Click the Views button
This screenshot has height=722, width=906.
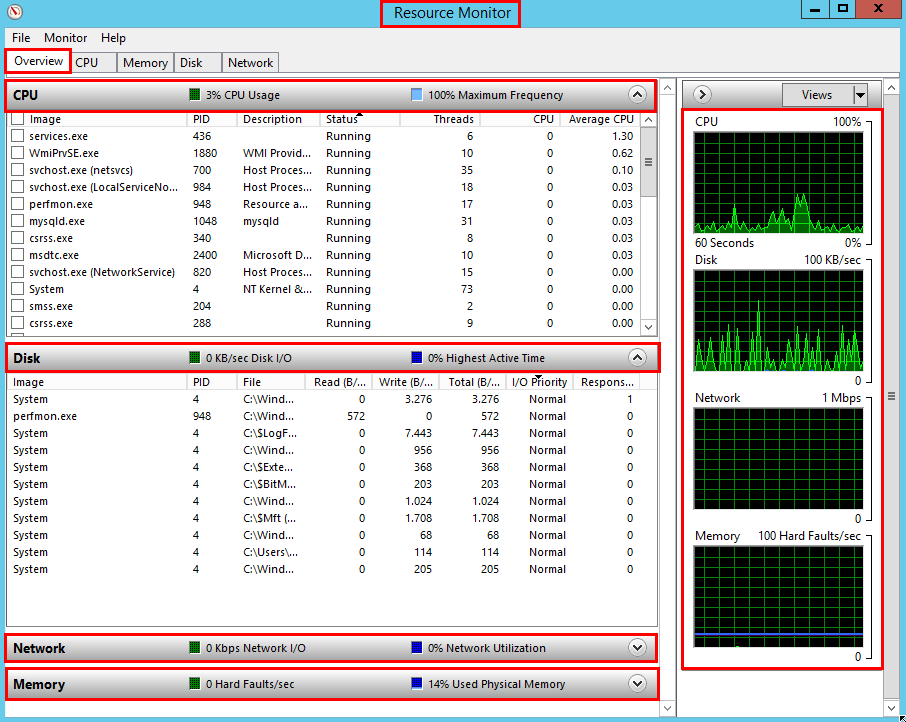click(x=817, y=95)
